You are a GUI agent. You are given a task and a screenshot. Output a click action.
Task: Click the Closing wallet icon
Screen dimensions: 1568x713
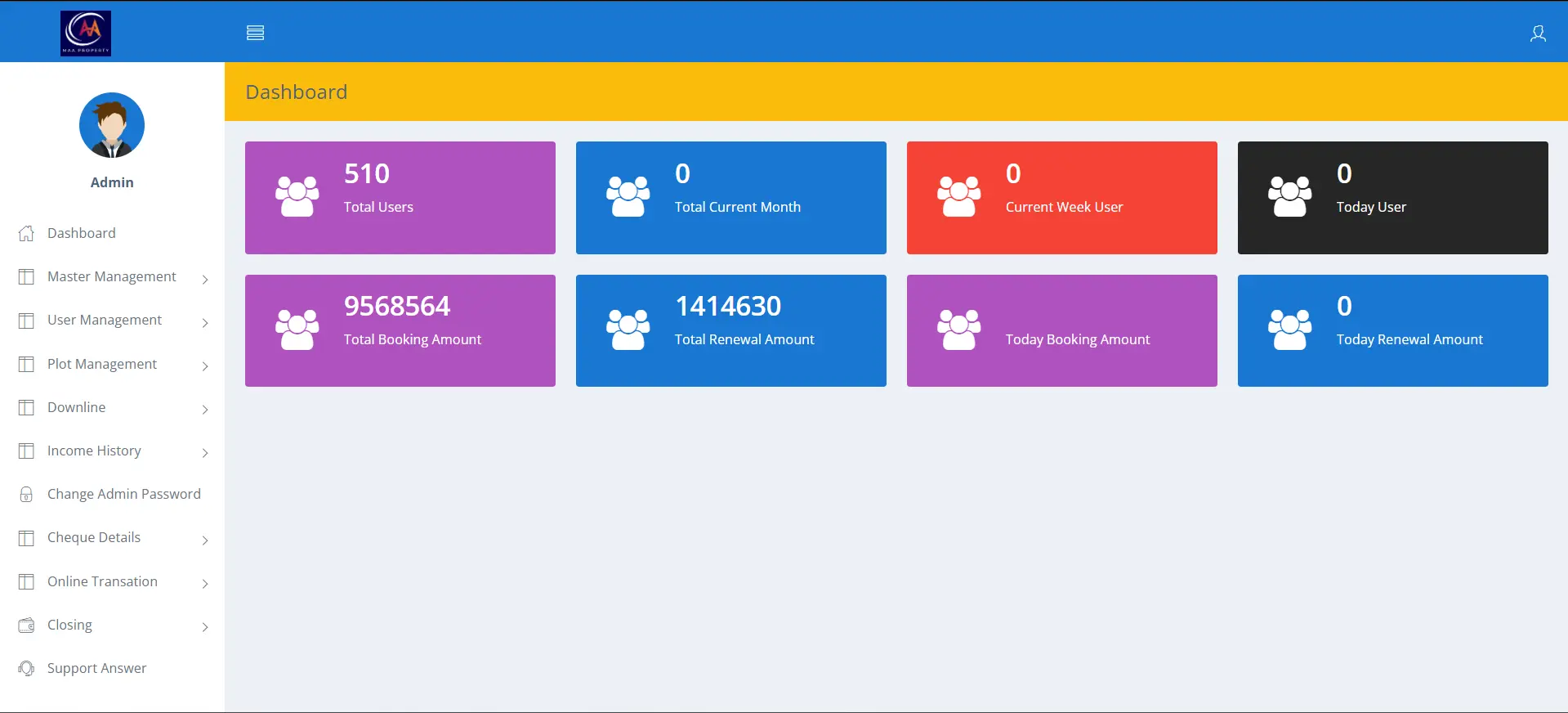point(26,625)
